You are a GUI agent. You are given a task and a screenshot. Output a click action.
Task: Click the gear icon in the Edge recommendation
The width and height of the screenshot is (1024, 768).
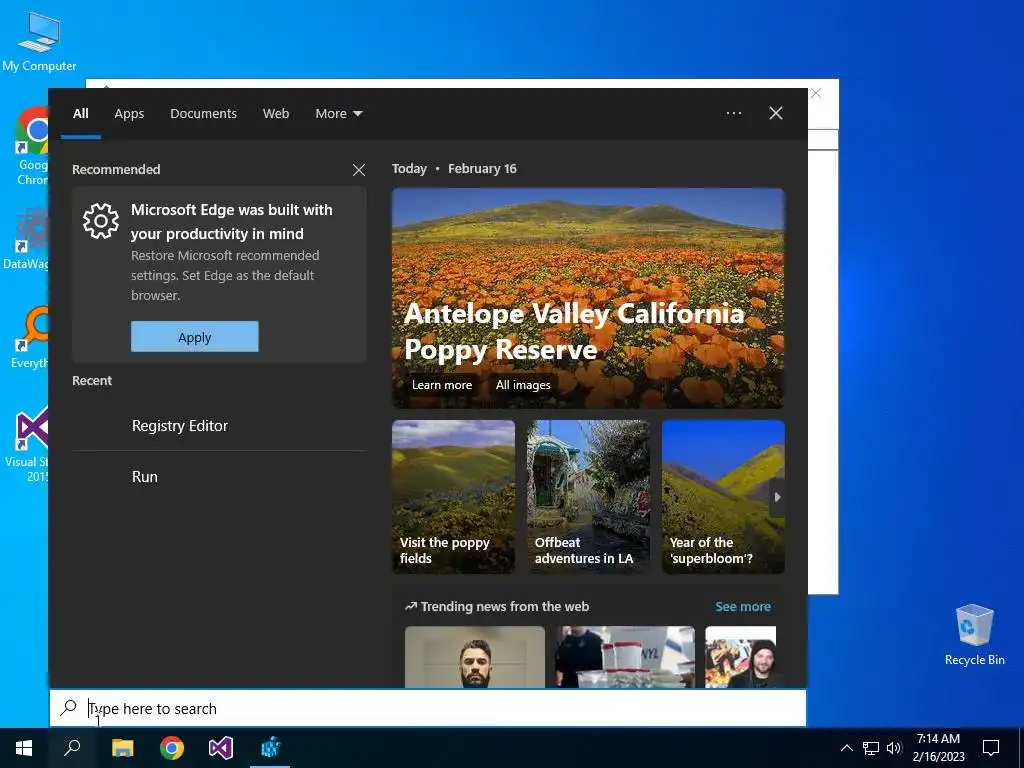(101, 221)
